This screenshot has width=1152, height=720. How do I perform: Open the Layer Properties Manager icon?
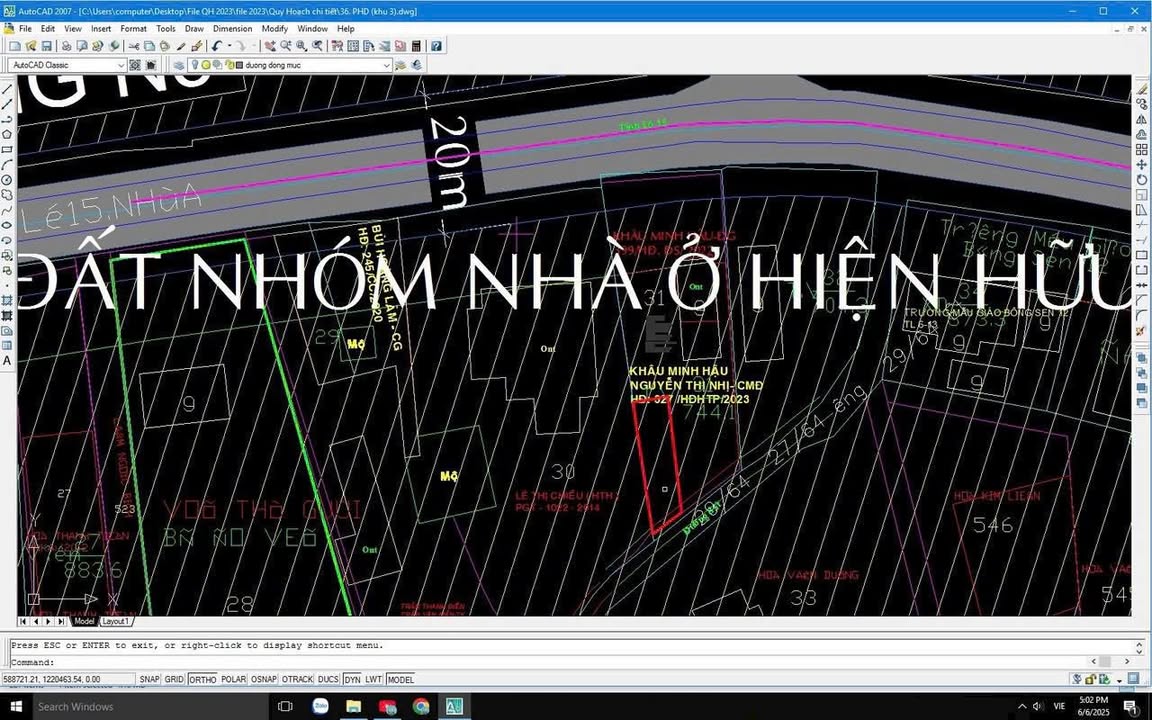click(x=179, y=65)
